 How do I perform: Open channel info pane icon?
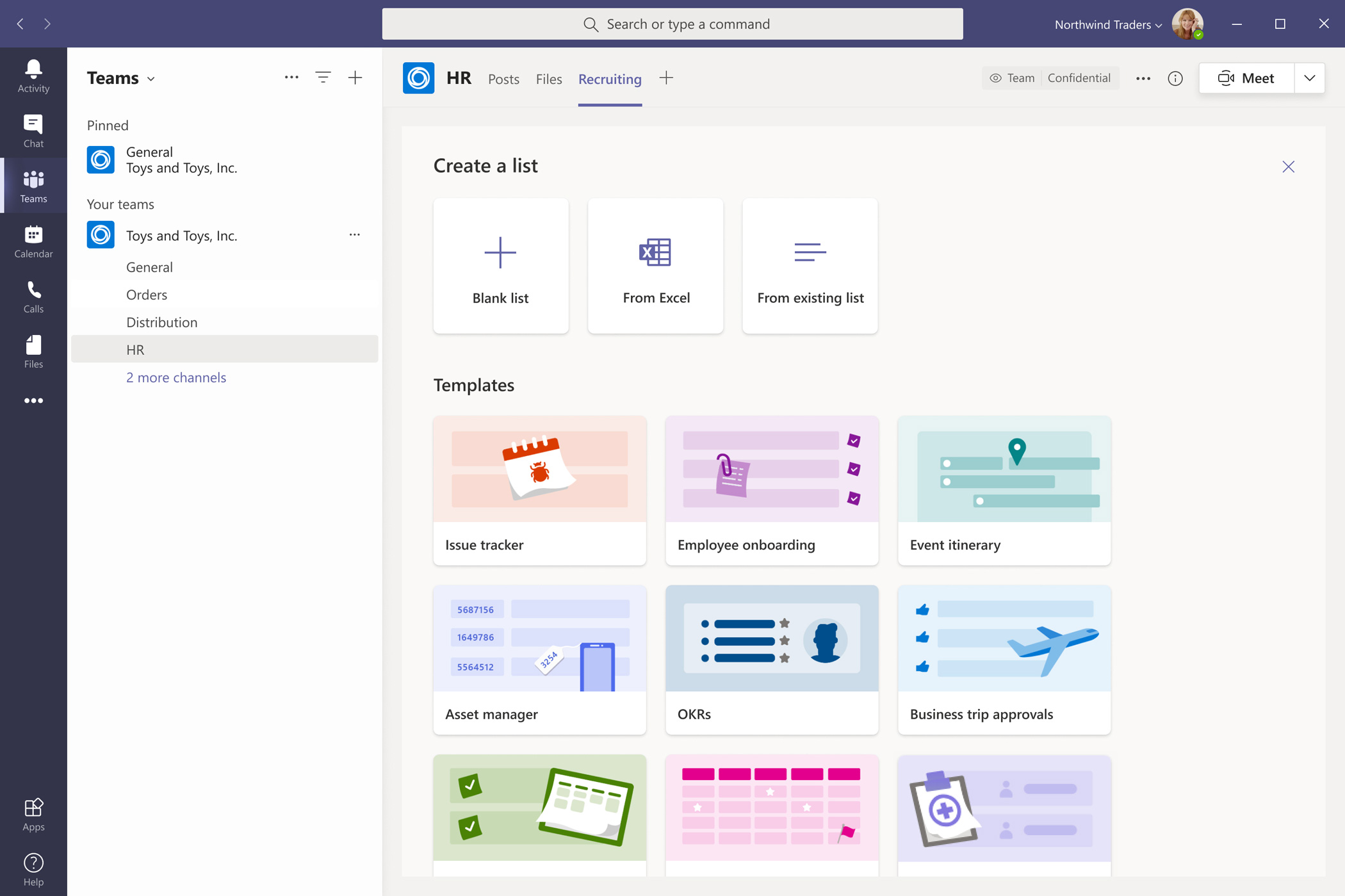coord(1175,78)
